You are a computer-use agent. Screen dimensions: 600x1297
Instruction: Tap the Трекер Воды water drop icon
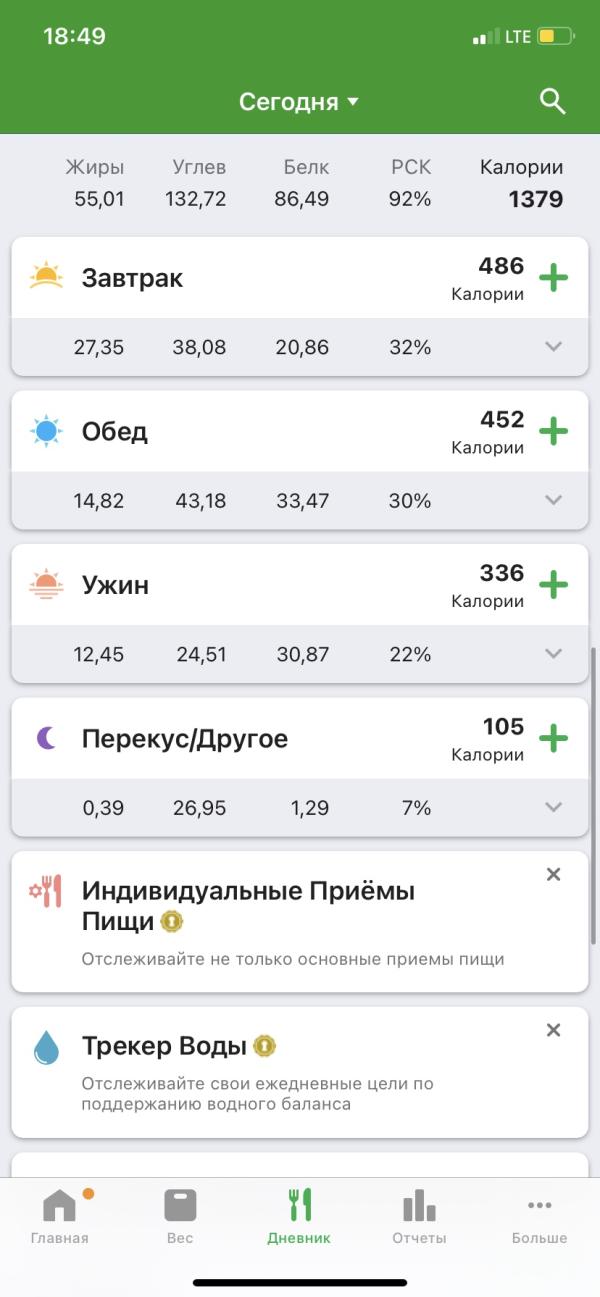[46, 1048]
